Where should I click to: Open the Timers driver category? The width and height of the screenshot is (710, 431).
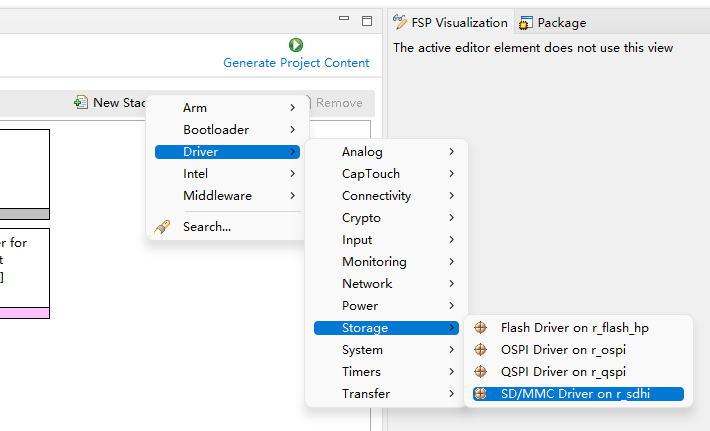pyautogui.click(x=361, y=372)
